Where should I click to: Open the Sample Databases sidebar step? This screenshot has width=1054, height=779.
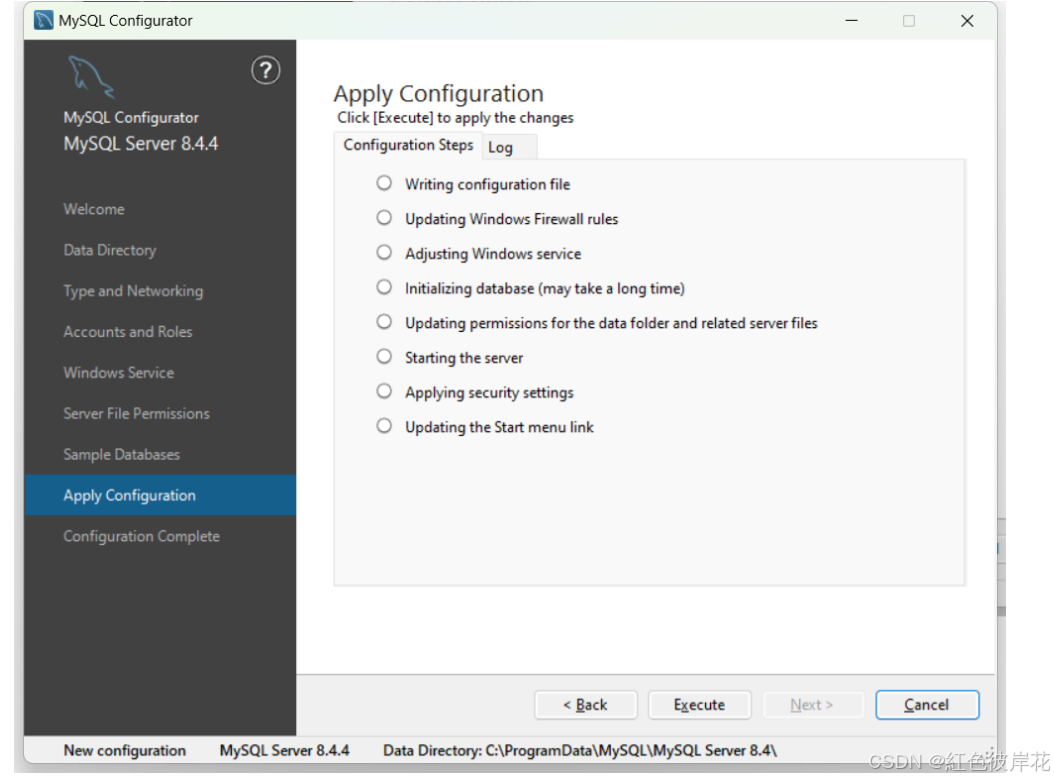(x=122, y=455)
